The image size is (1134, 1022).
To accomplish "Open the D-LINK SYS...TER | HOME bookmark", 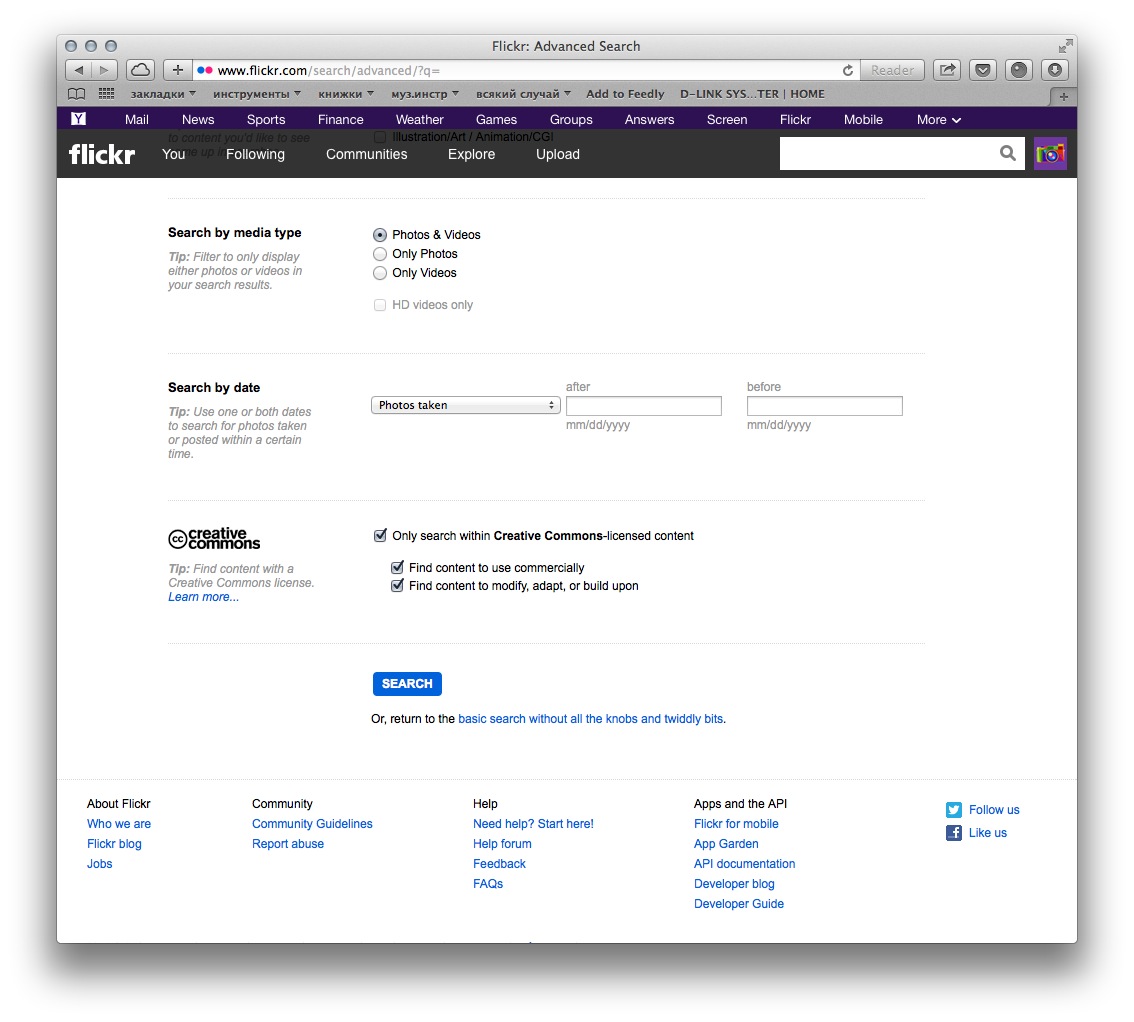I will tap(752, 94).
